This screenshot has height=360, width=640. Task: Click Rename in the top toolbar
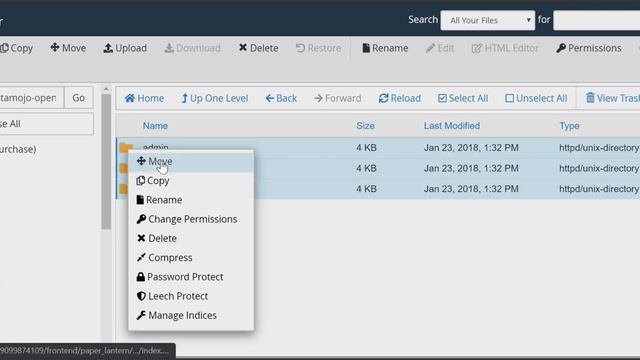(385, 48)
